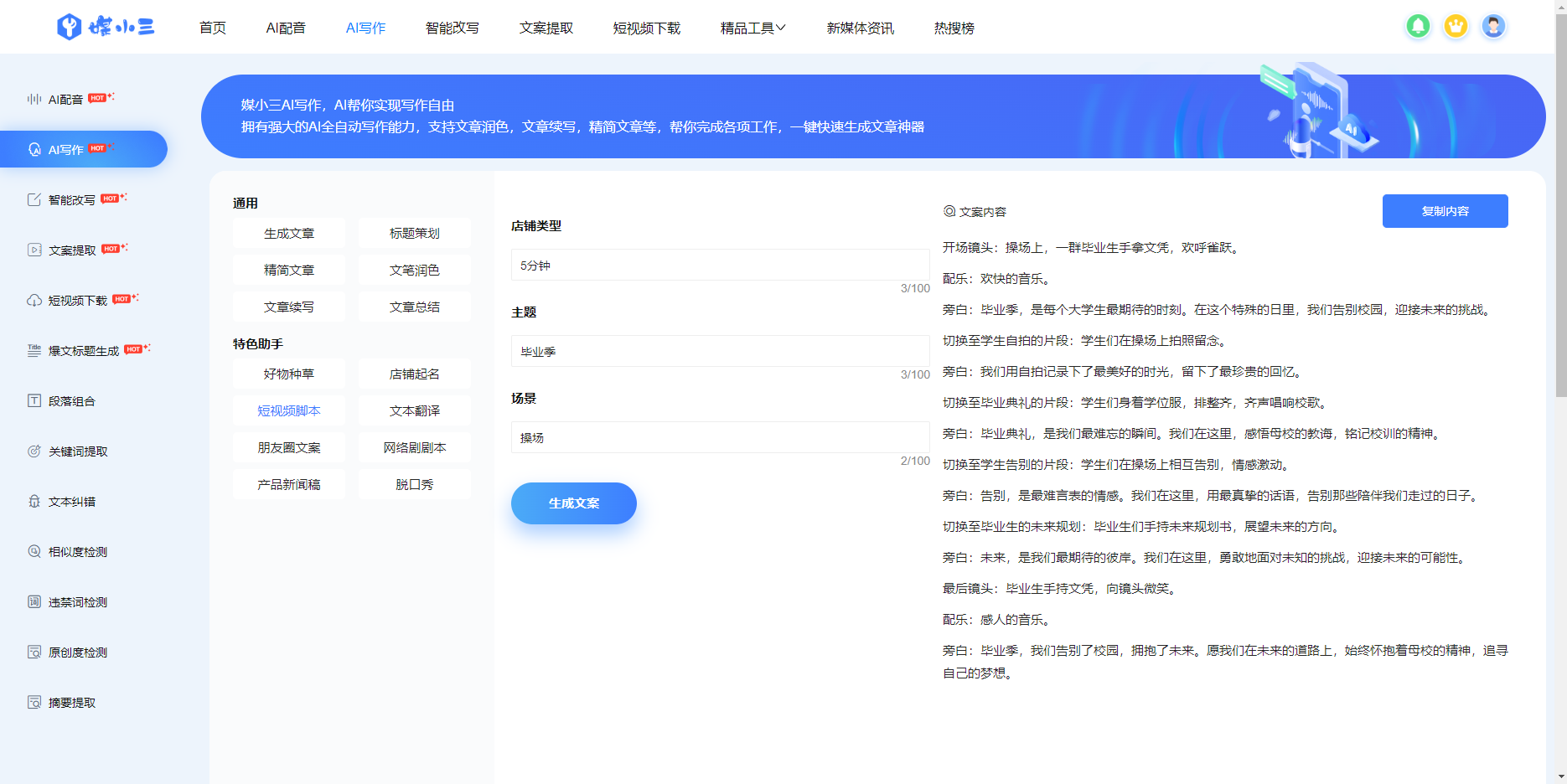Viewport: 1567px width, 784px height.
Task: Go to 首页 in the top navigation
Action: pyautogui.click(x=213, y=28)
